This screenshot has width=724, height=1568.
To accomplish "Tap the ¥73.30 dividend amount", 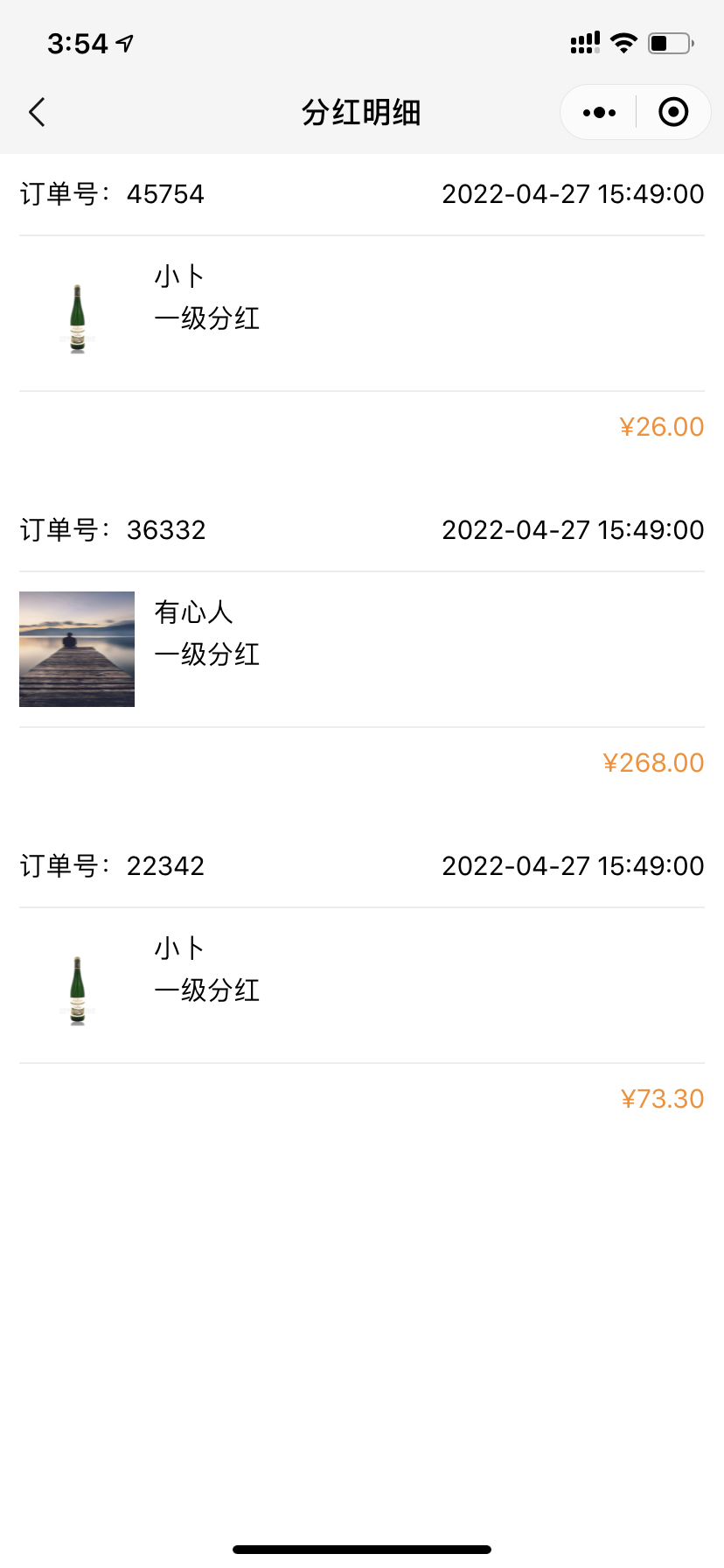I will tap(662, 1098).
